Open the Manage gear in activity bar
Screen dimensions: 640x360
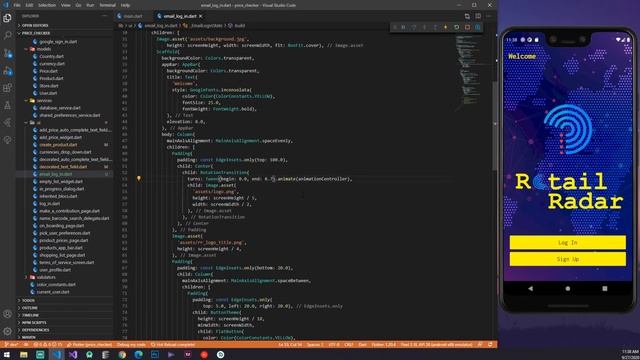tap(7, 331)
